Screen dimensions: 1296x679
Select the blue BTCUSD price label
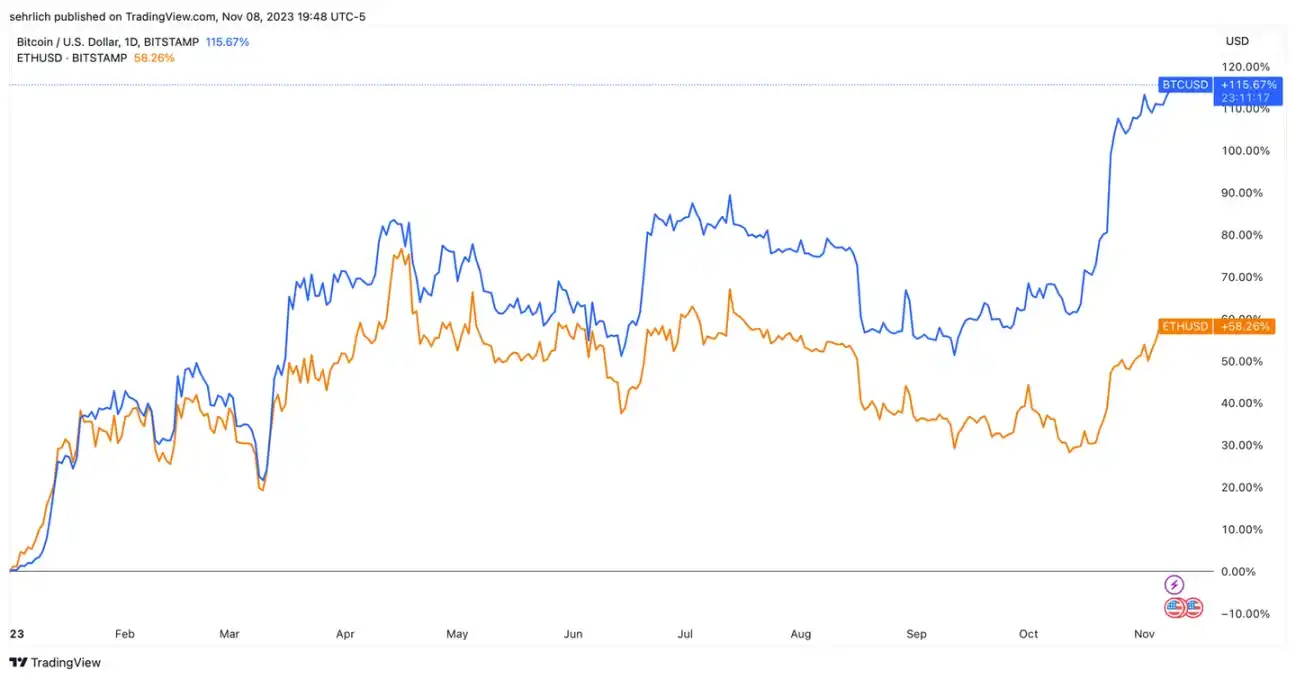(x=1185, y=85)
